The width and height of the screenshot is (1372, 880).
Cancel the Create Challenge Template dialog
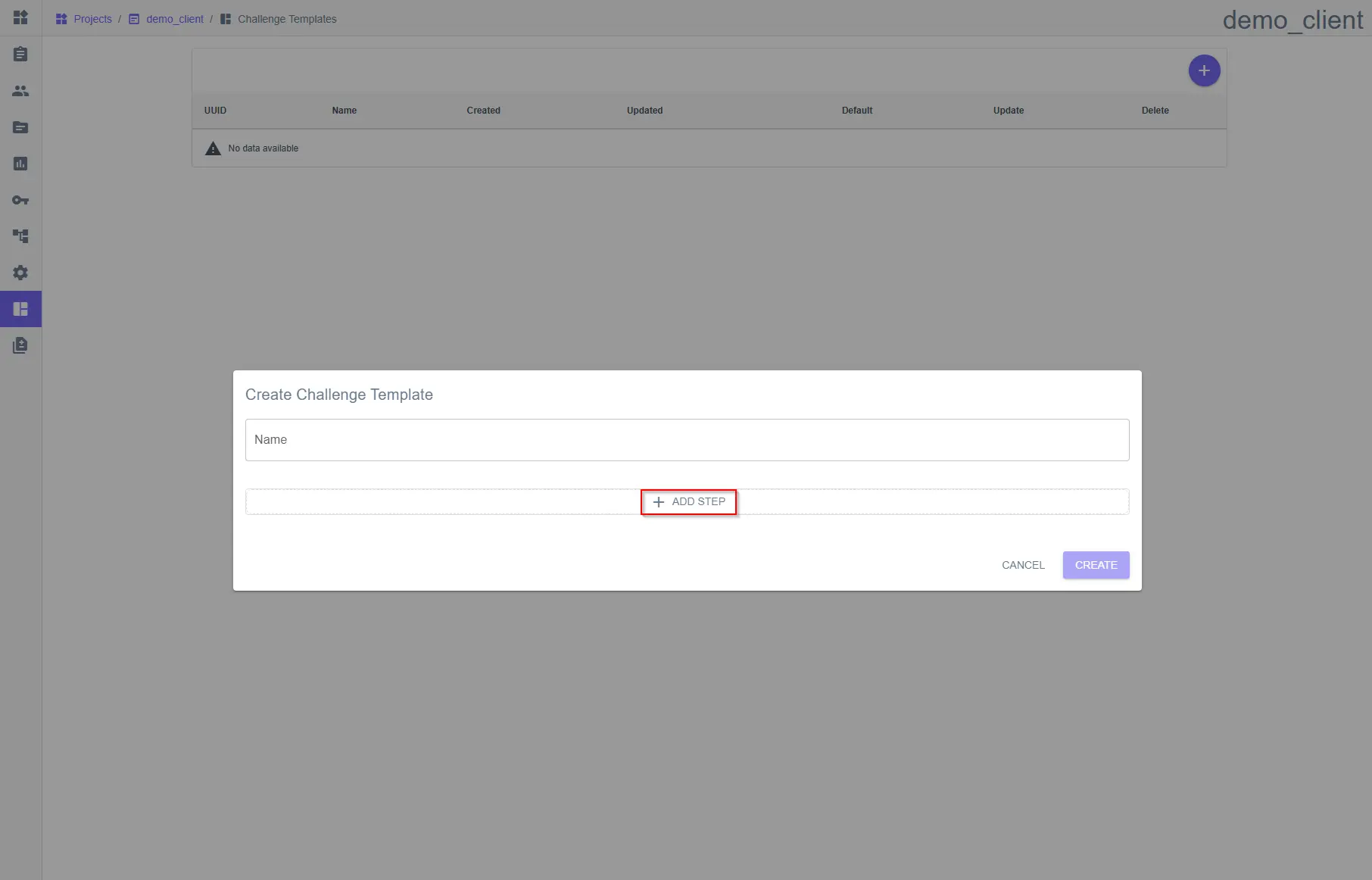point(1022,565)
